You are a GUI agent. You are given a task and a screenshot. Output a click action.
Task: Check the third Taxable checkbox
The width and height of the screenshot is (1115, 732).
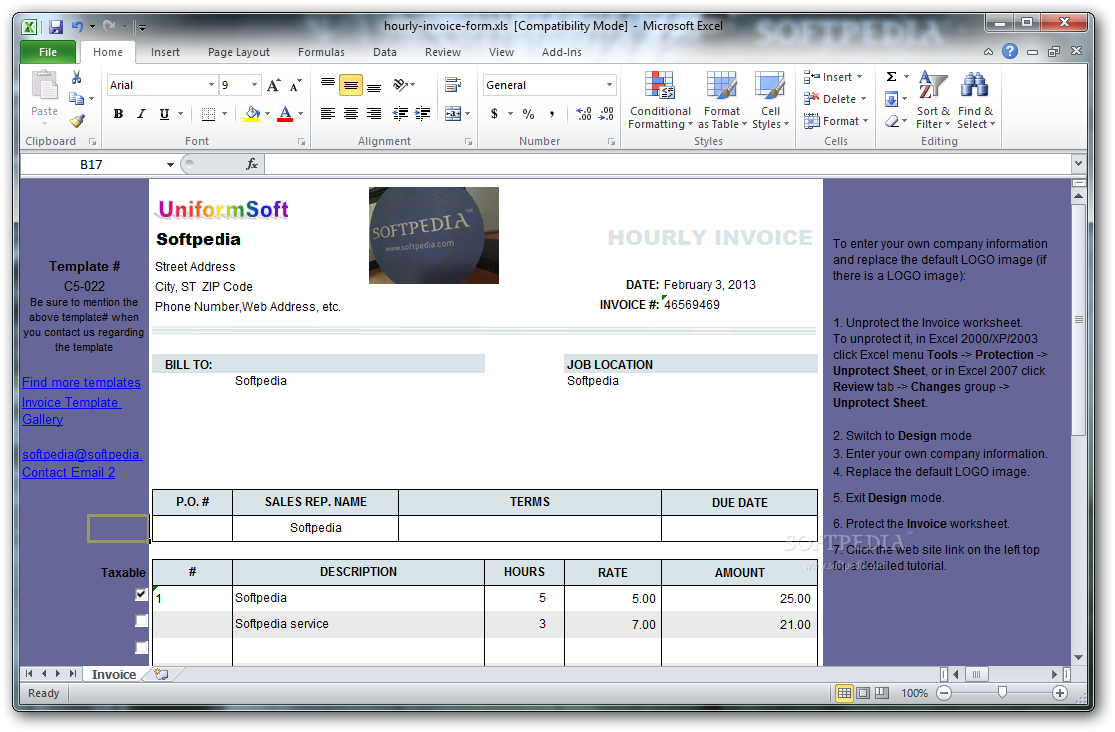click(142, 647)
